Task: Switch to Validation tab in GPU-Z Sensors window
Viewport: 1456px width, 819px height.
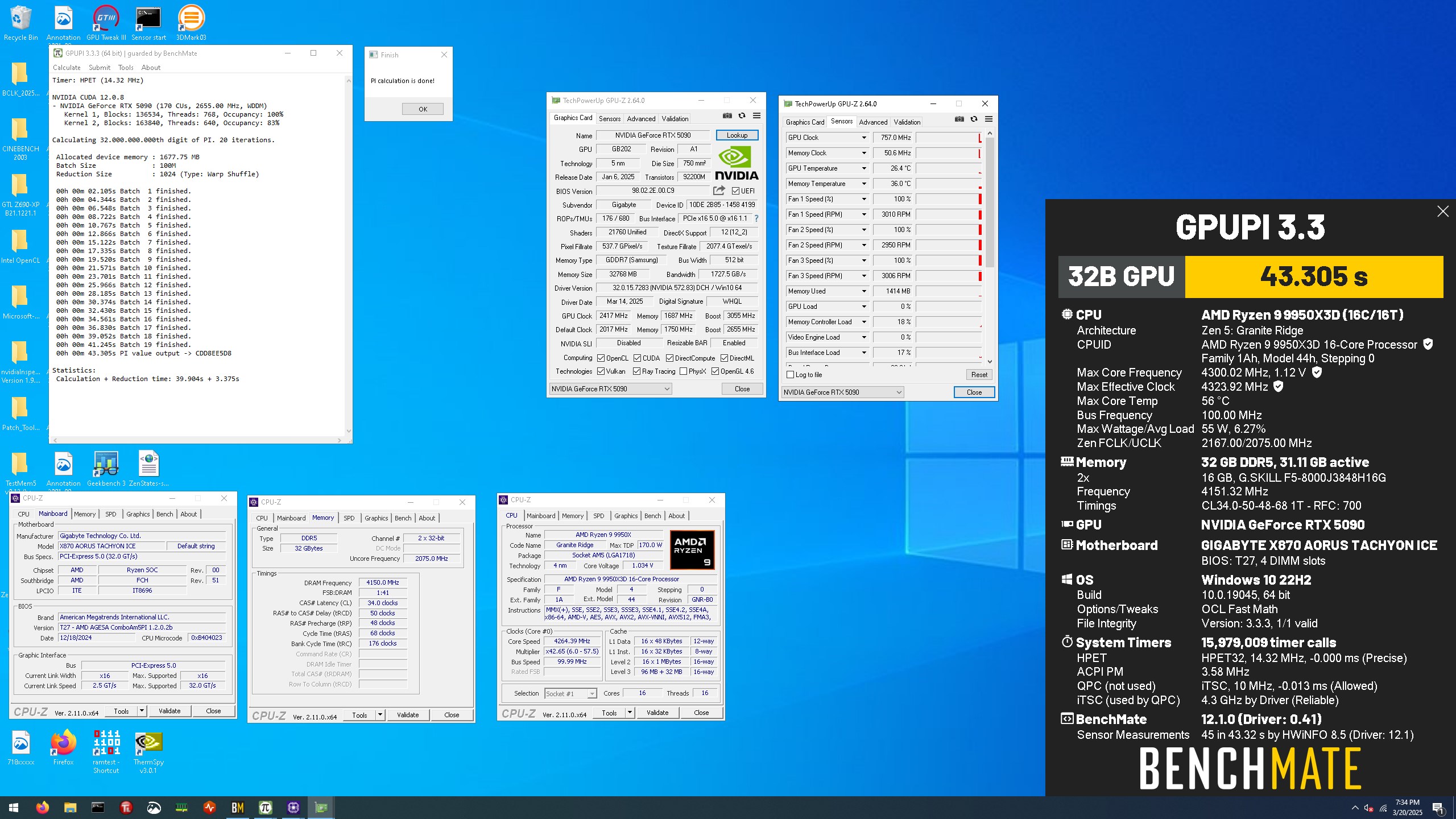Action: [907, 122]
